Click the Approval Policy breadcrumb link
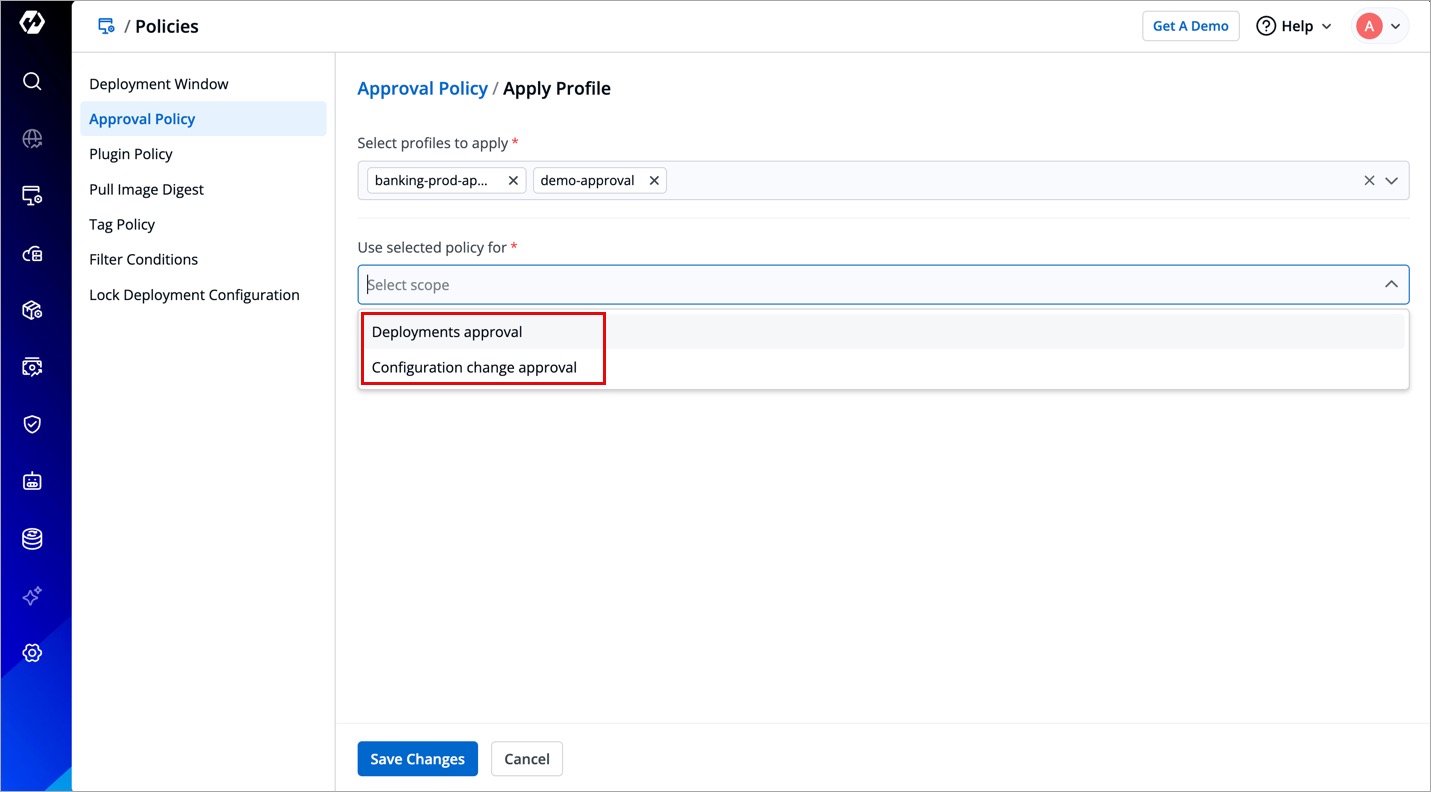The width and height of the screenshot is (1431, 792). (422, 88)
